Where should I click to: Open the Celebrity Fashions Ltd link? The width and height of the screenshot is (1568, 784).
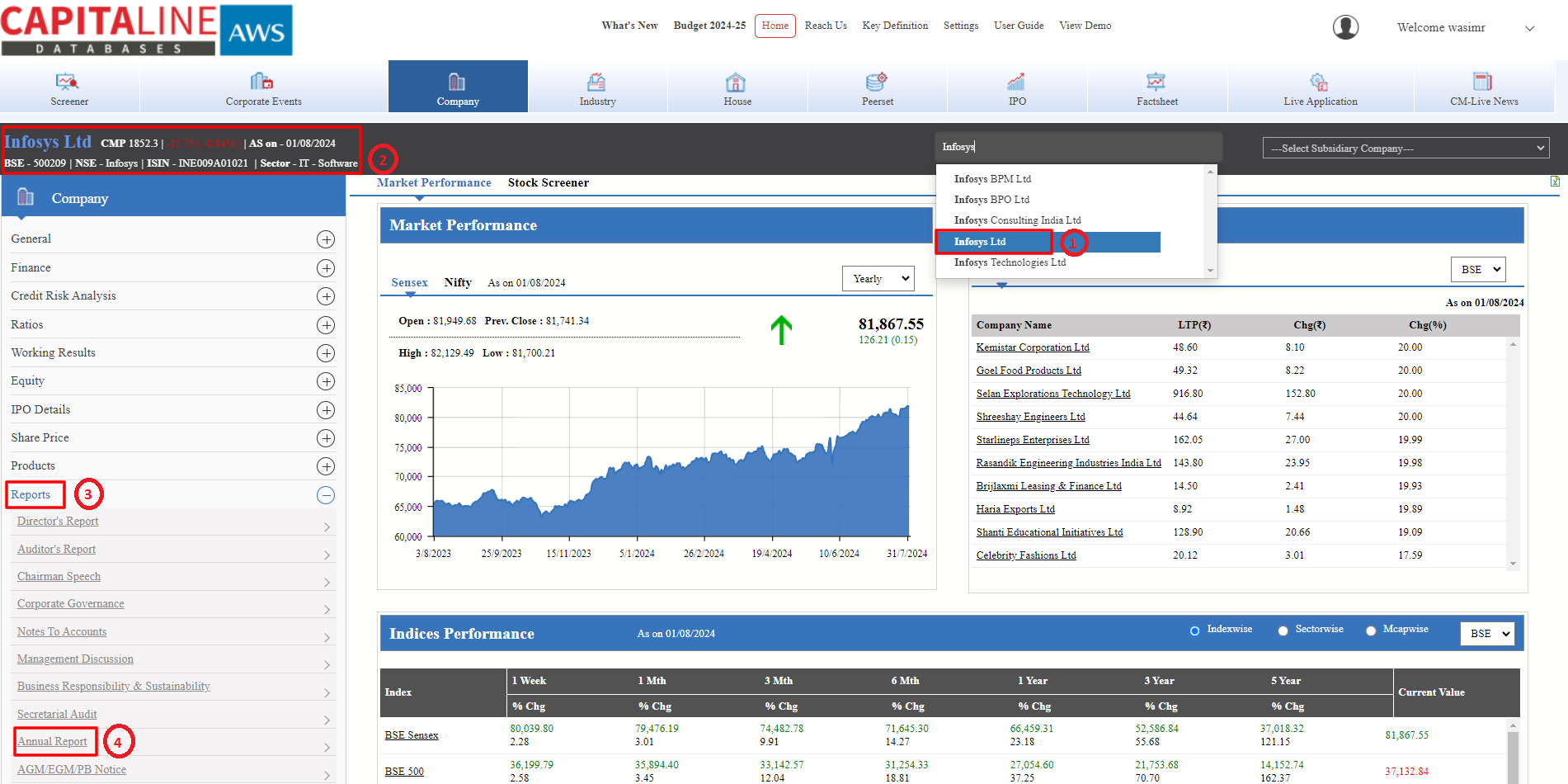(1026, 555)
